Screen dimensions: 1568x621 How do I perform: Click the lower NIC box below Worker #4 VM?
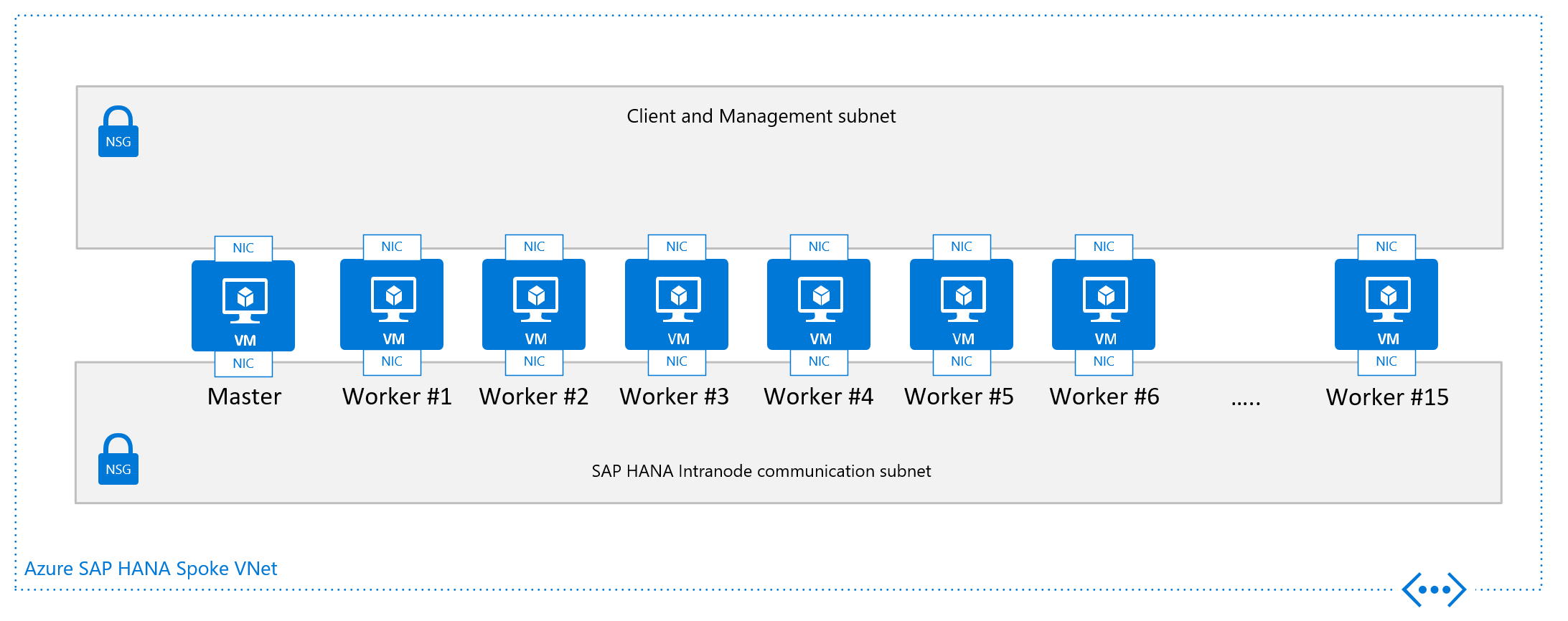point(819,362)
